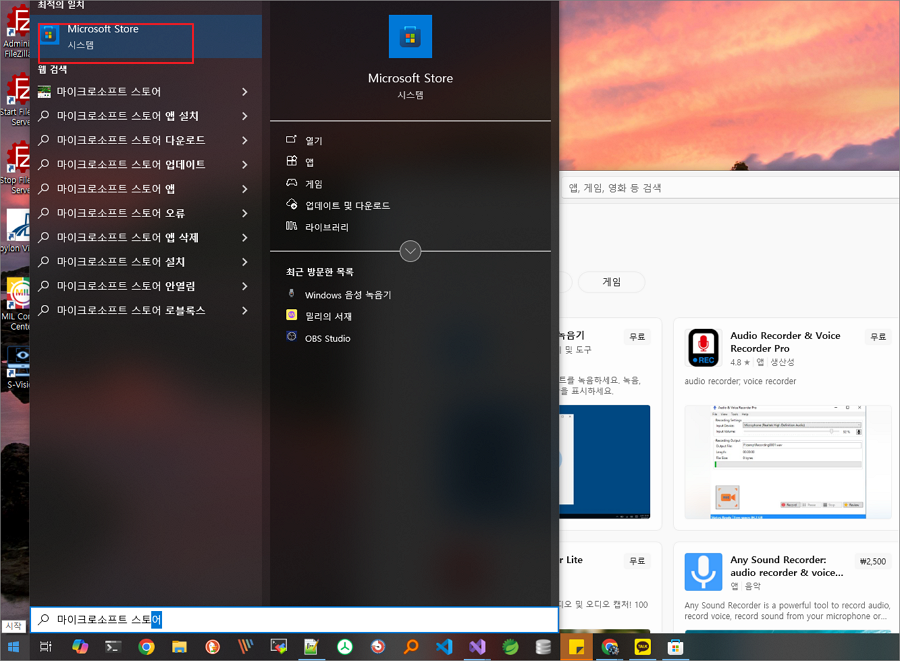Viewport: 900px width, 661px height.
Task: Open DuckDuckGo browser from the taskbar
Action: [212, 647]
